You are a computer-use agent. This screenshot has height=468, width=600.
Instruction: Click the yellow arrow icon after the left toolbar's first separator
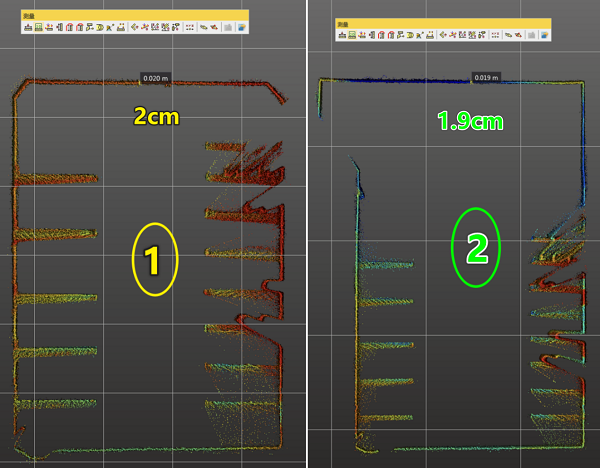click(x=135, y=28)
